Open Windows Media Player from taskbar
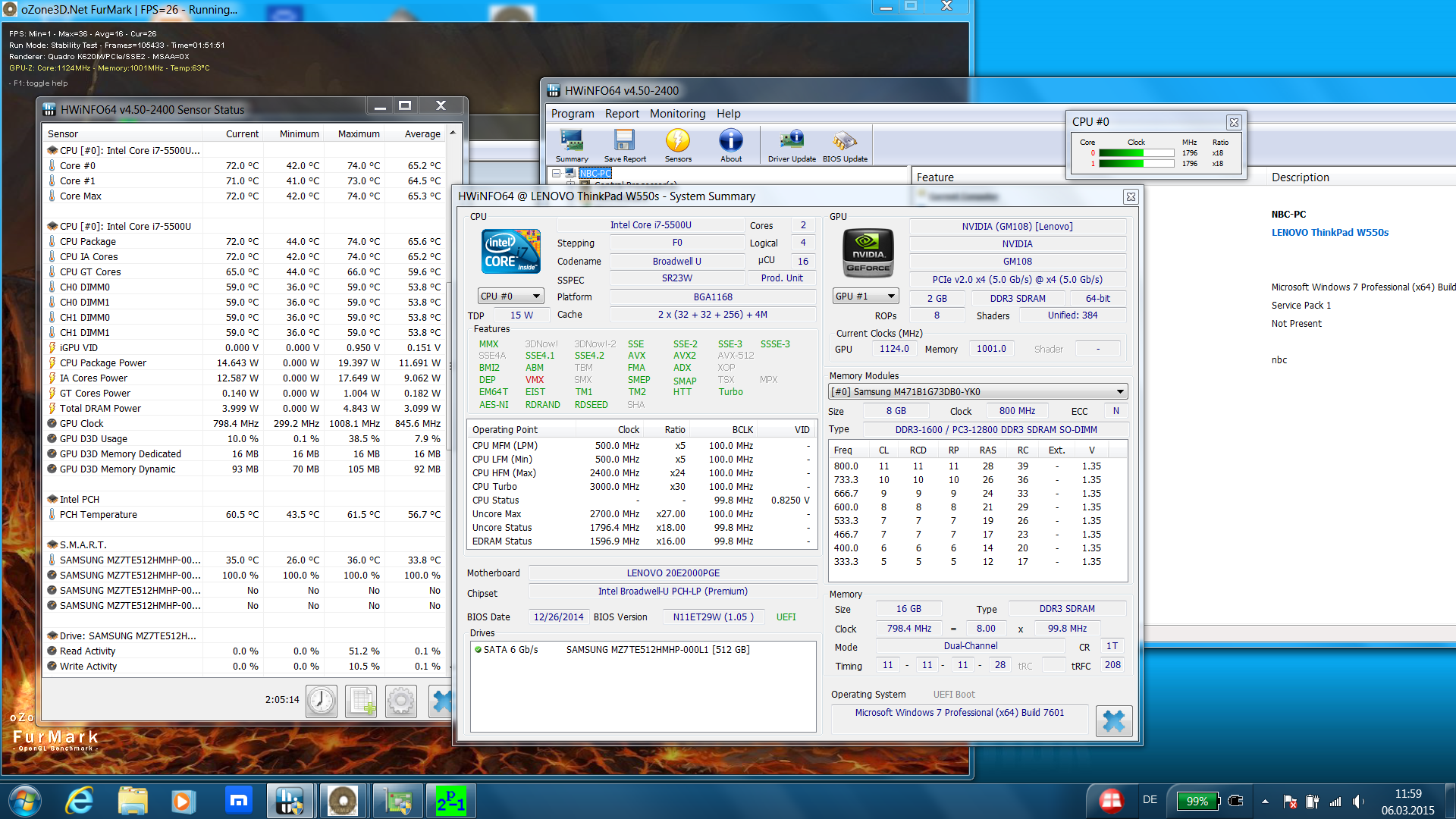Screen dimensions: 1456x819 point(183,802)
